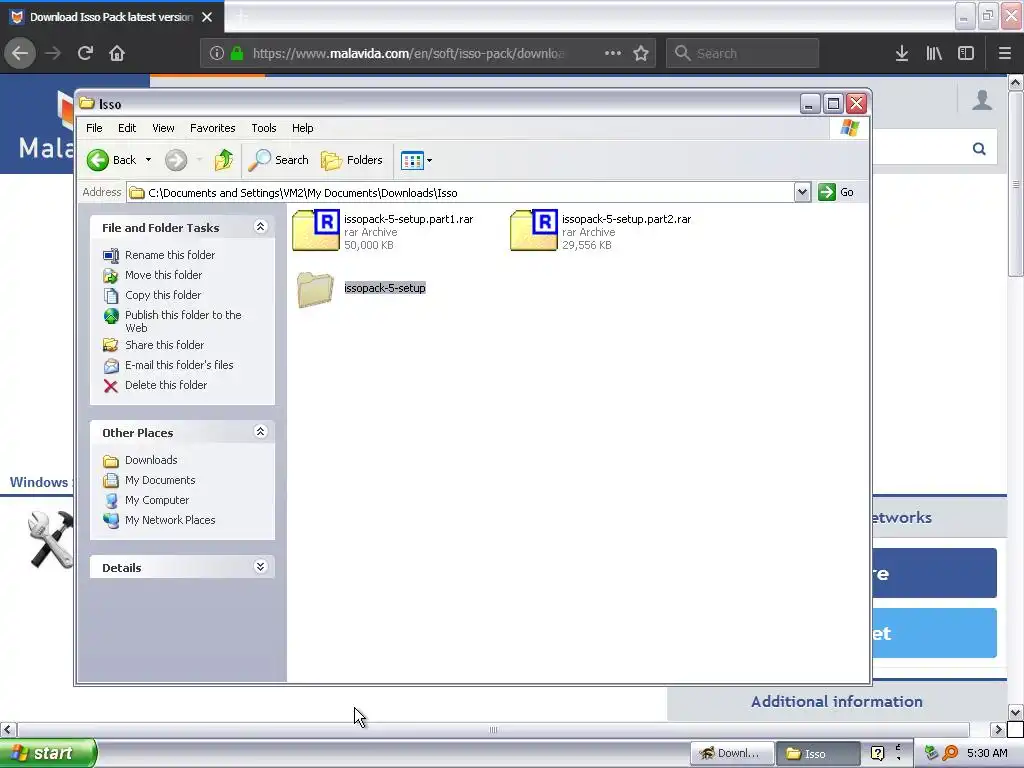
Task: Open the Help menu
Action: pyautogui.click(x=302, y=128)
